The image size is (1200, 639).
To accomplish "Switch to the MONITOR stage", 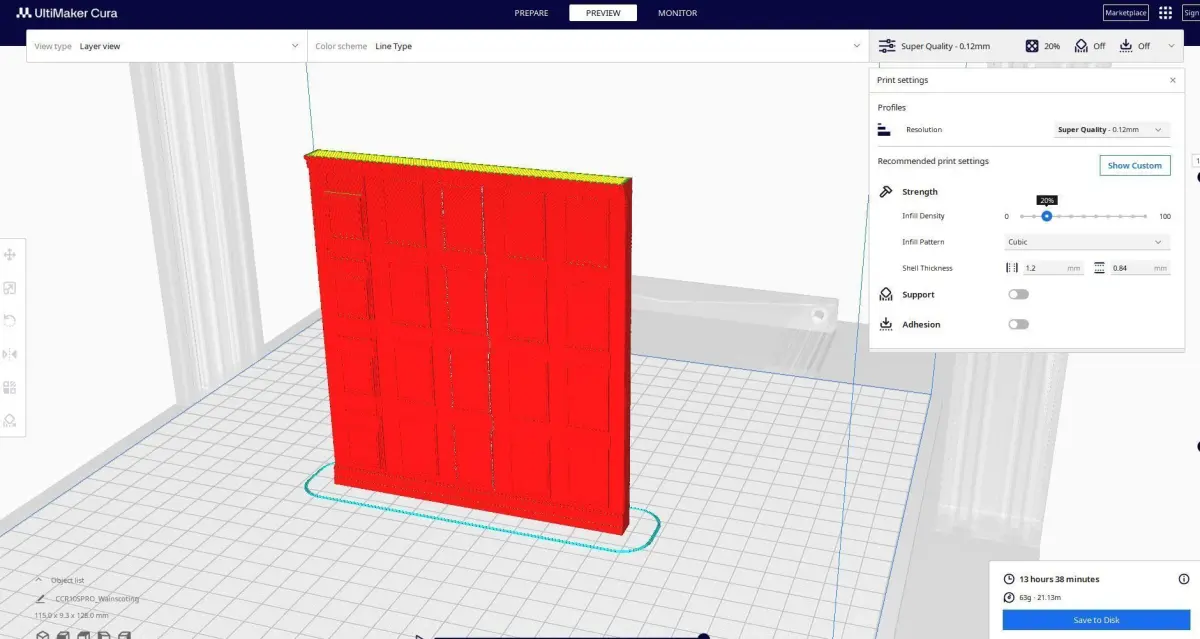I will pos(677,13).
